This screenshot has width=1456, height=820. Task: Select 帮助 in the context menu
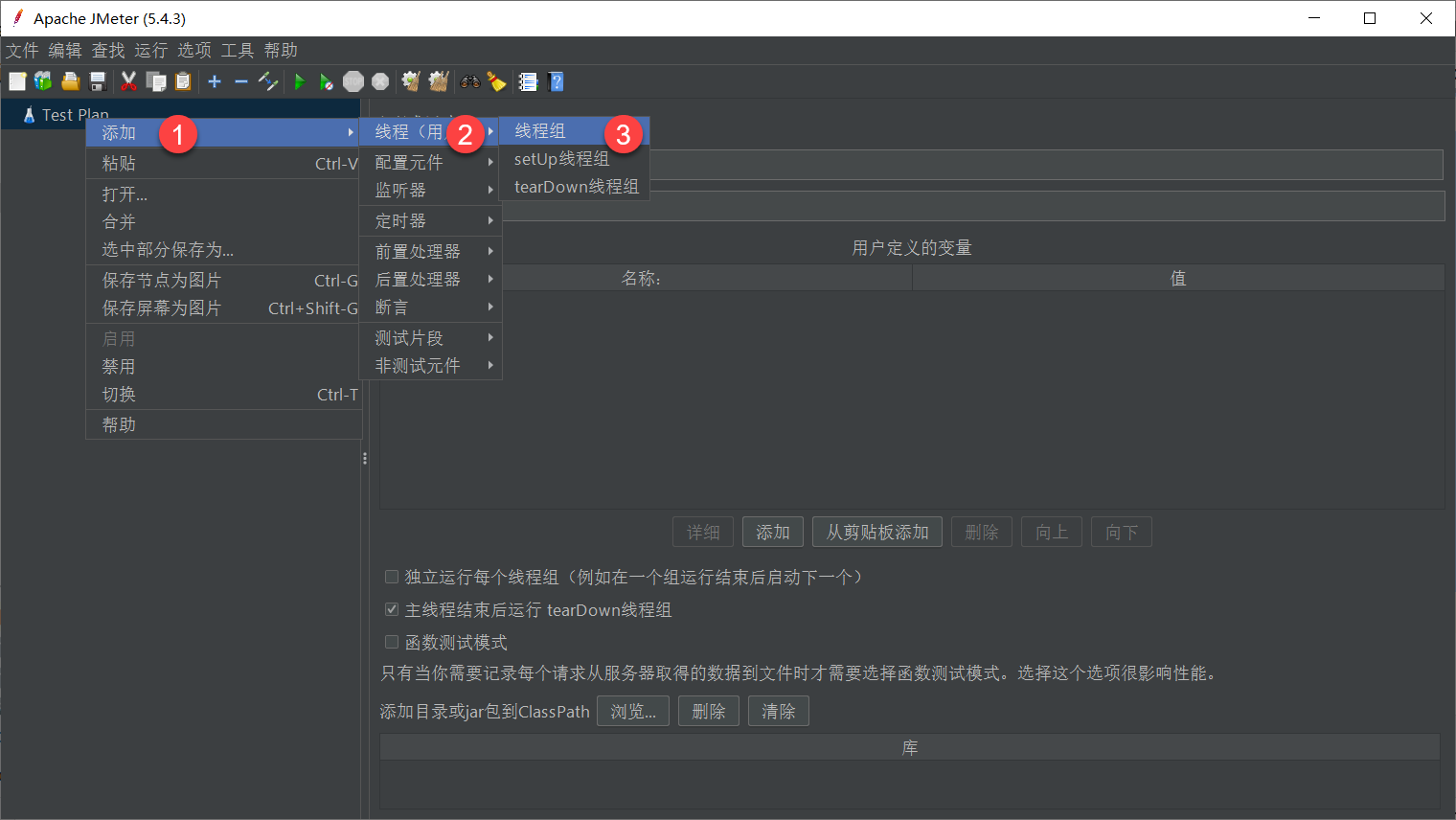(x=223, y=424)
